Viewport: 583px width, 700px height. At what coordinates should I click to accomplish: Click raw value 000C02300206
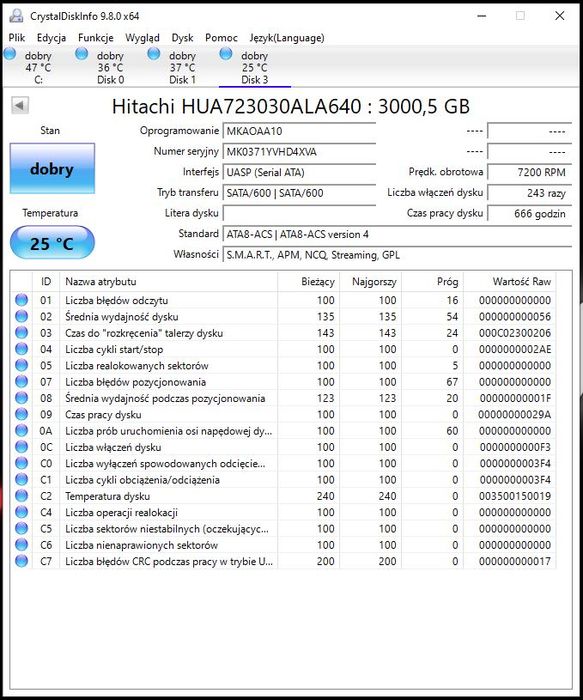click(515, 333)
